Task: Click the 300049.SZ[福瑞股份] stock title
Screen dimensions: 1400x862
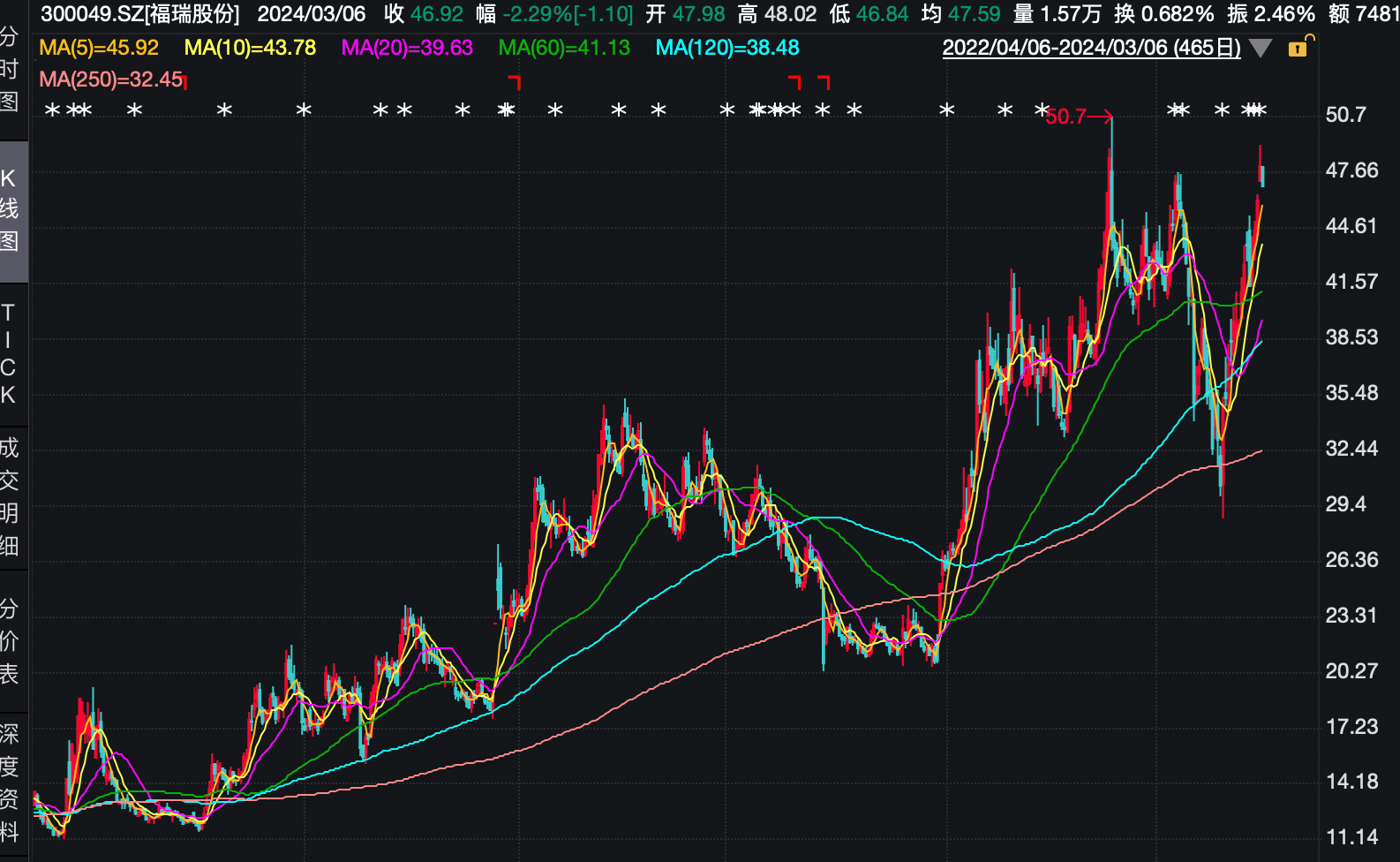Action: tap(140, 14)
